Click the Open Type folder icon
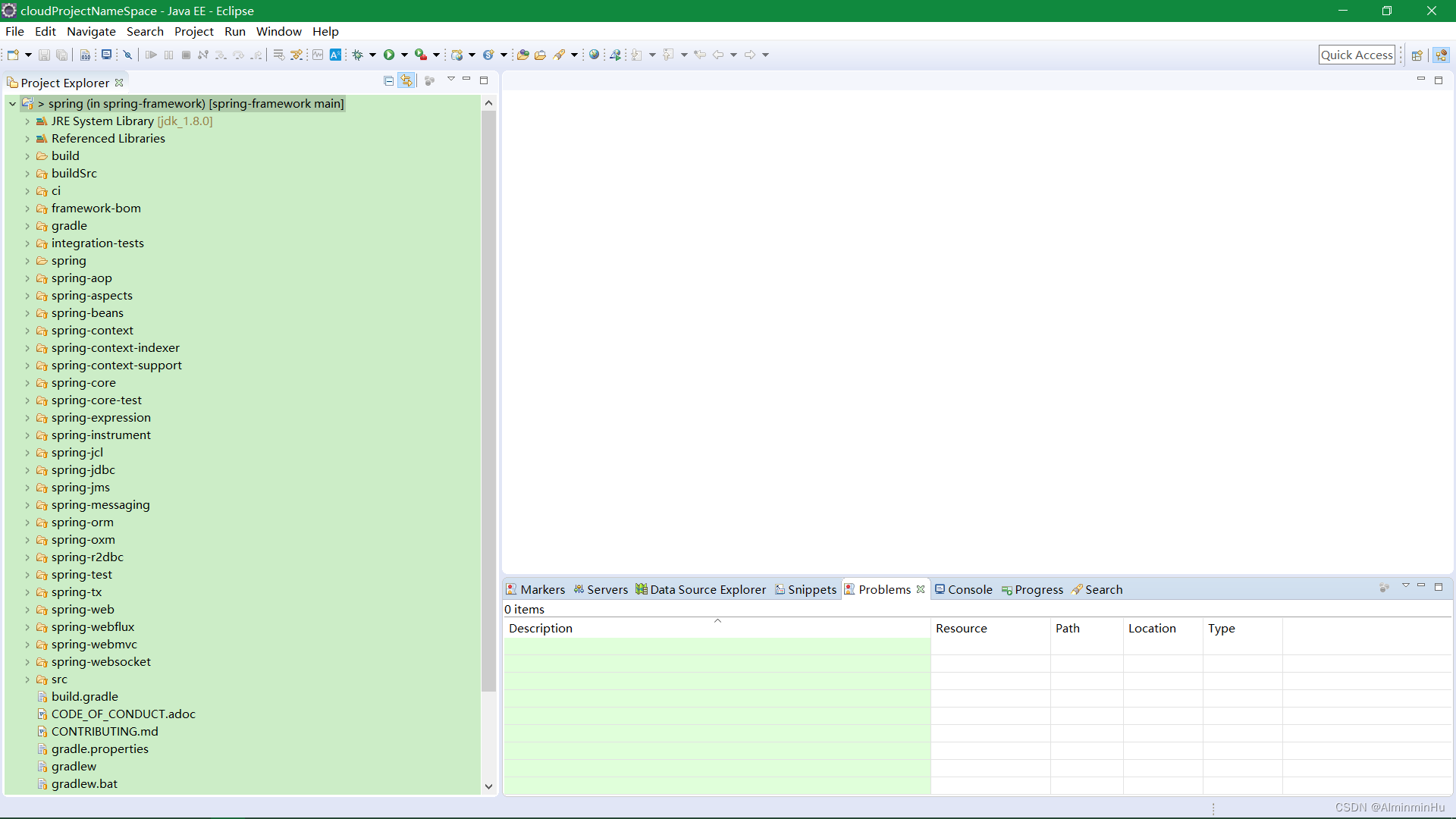The height and width of the screenshot is (819, 1456). click(522, 55)
